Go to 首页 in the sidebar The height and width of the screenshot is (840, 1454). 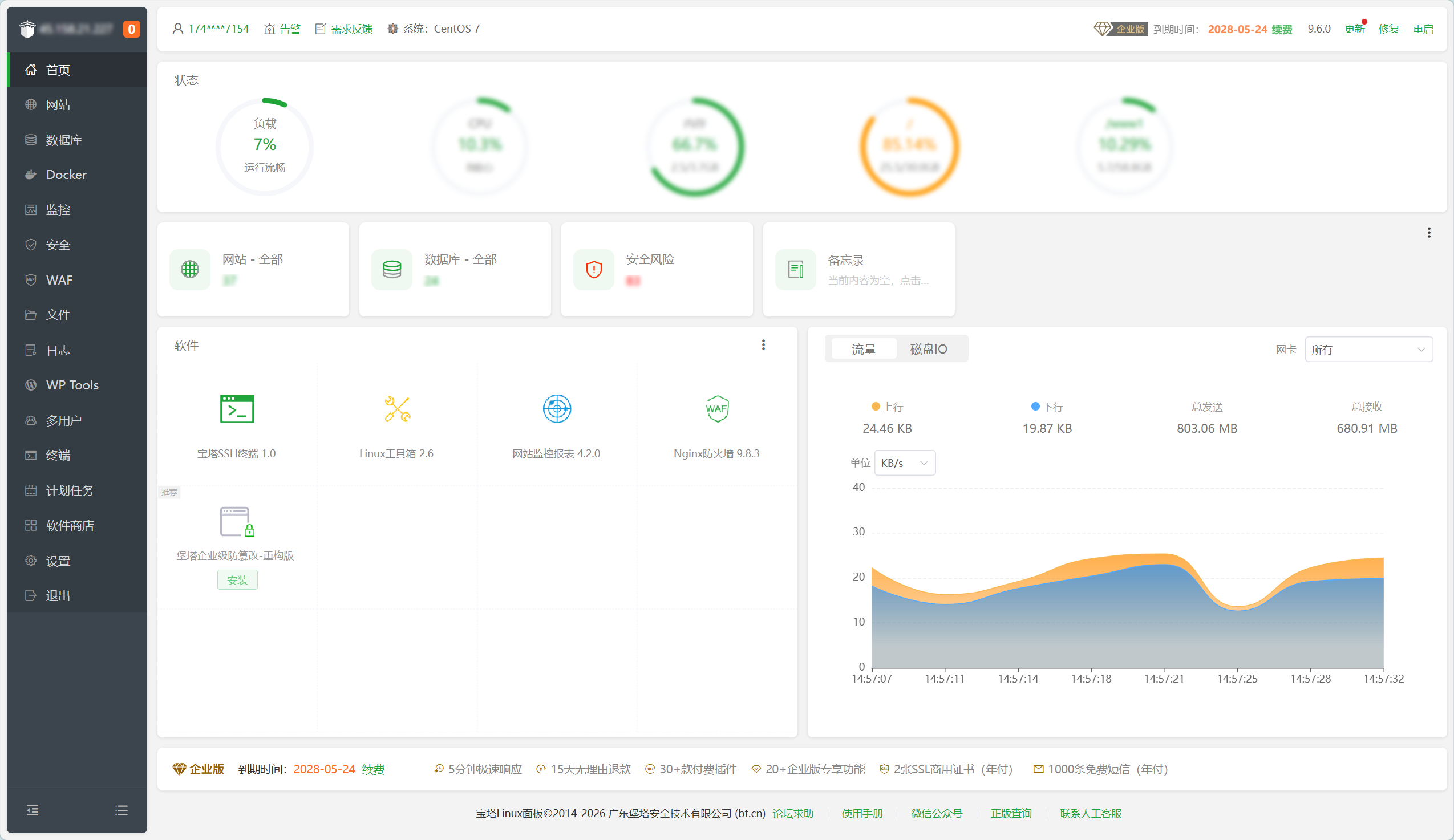[78, 70]
